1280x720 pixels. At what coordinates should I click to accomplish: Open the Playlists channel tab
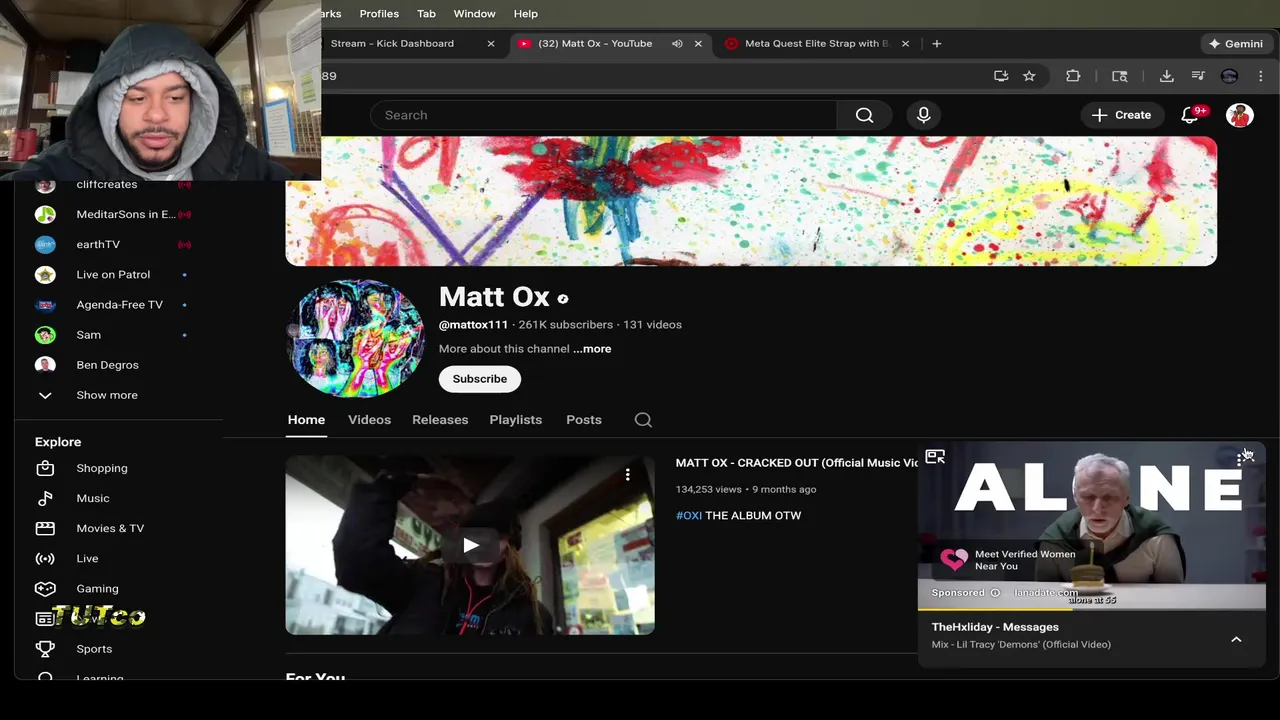pos(516,420)
